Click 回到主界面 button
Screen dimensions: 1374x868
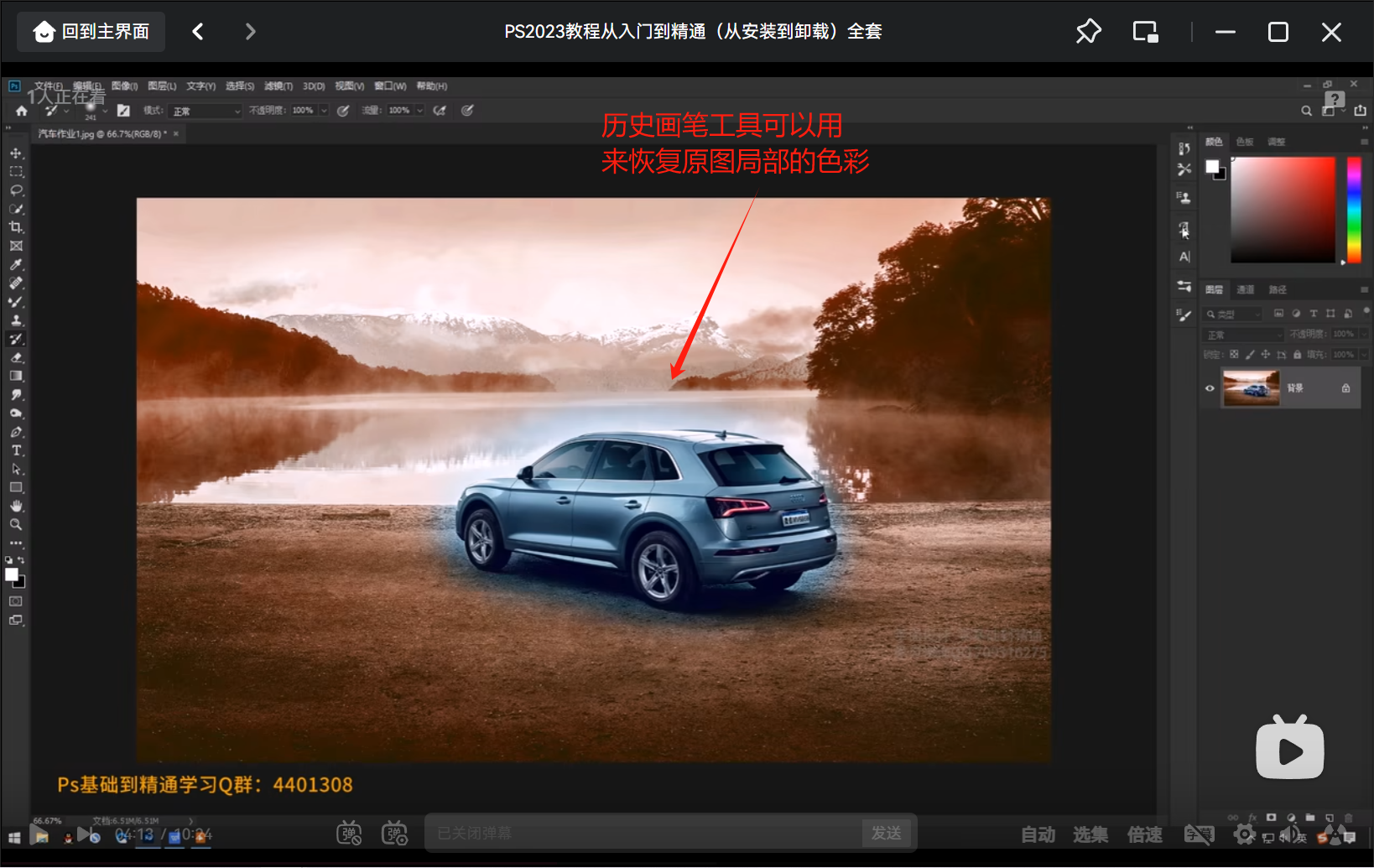click(x=91, y=32)
